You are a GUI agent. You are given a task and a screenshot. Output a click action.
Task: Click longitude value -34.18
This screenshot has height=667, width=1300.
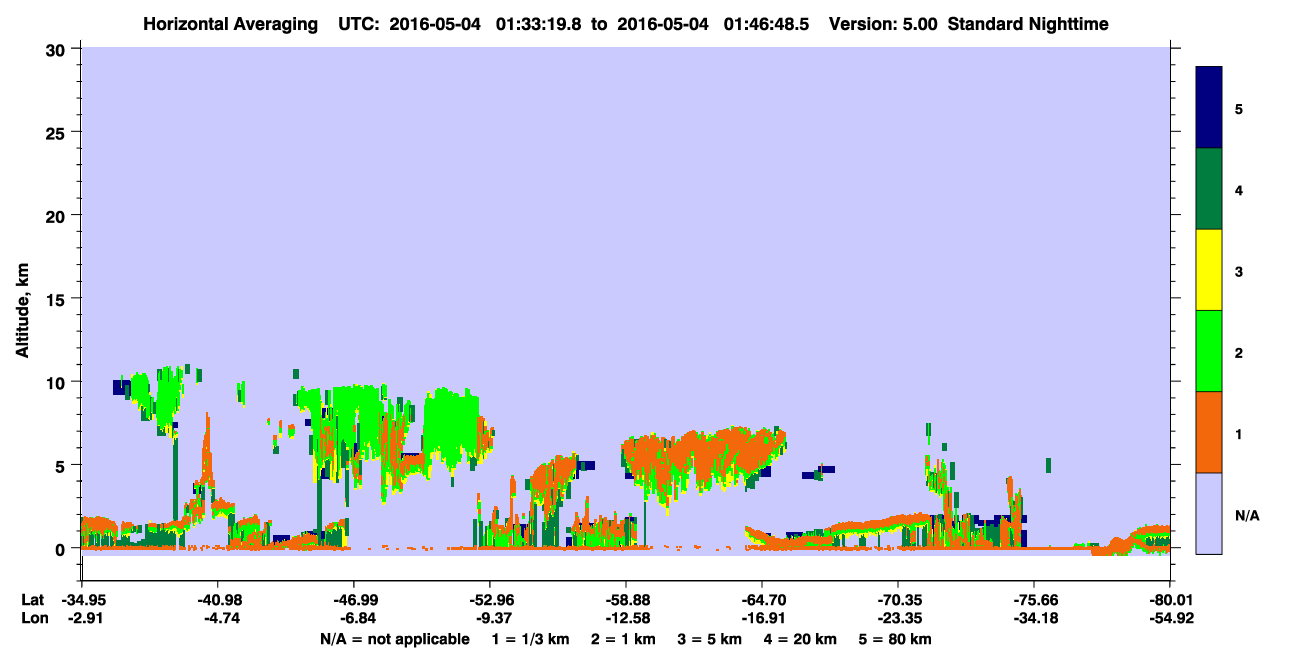[x=1034, y=618]
